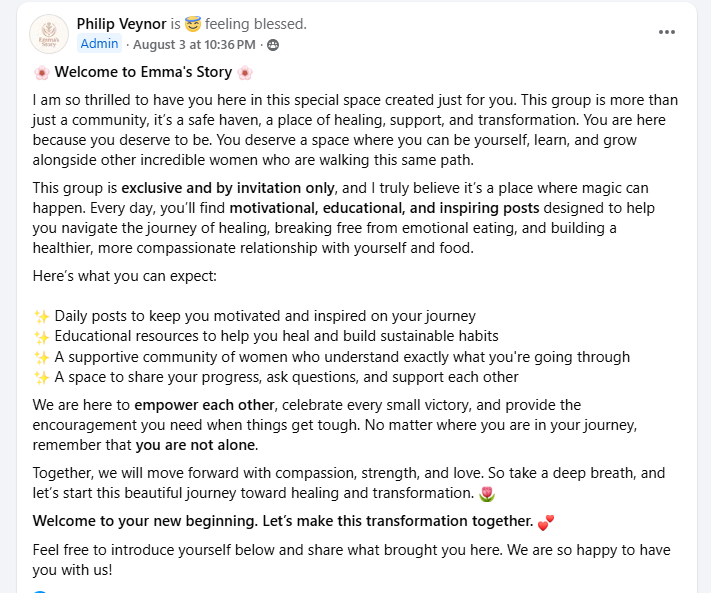The width and height of the screenshot is (711, 593).
Task: Select the "feeling blessed" status text
Action: pyautogui.click(x=256, y=24)
